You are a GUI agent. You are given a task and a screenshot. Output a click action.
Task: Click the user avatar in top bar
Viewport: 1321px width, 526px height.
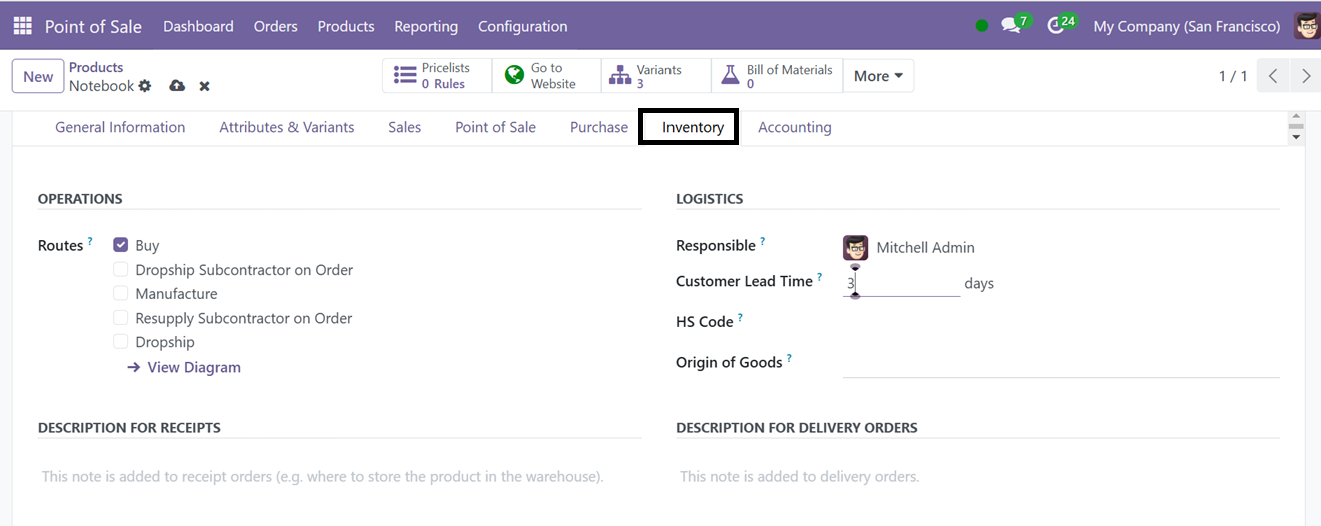(1306, 26)
